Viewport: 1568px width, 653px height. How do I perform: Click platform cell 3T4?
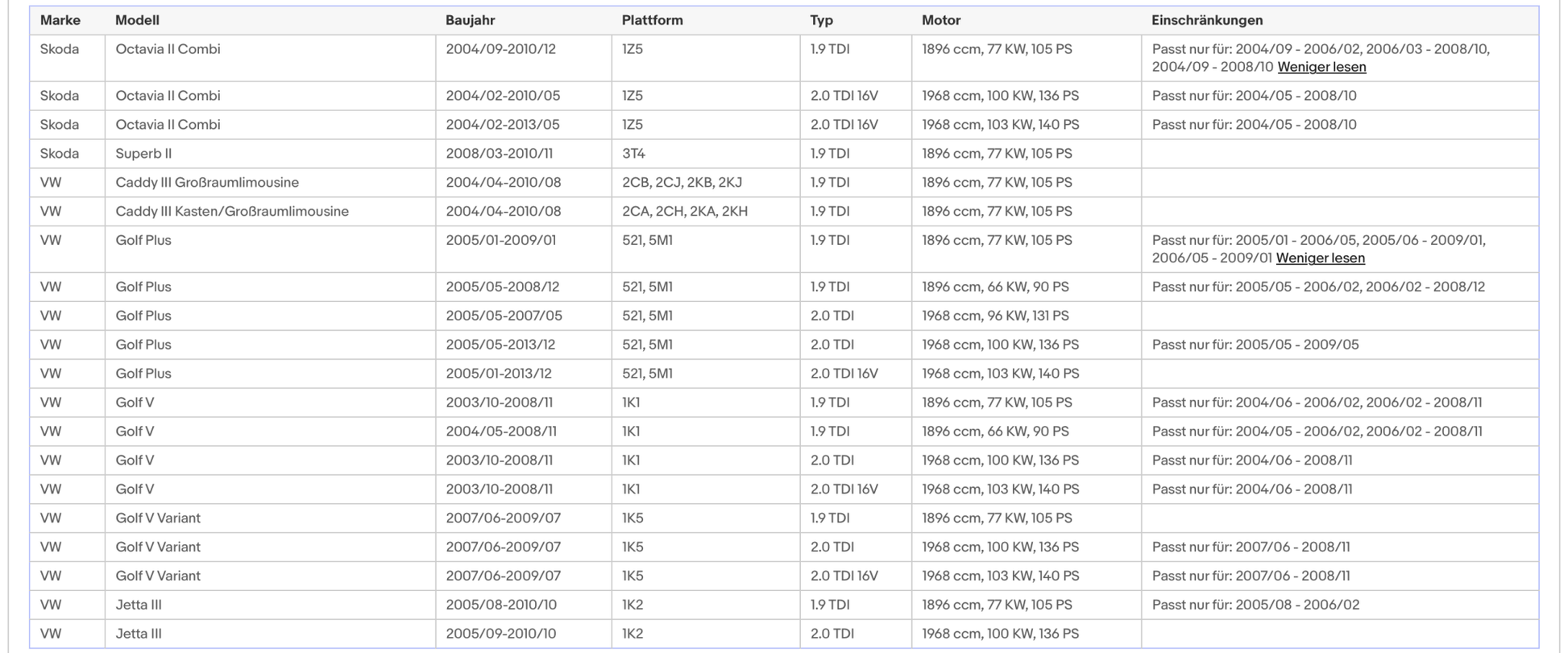click(633, 154)
